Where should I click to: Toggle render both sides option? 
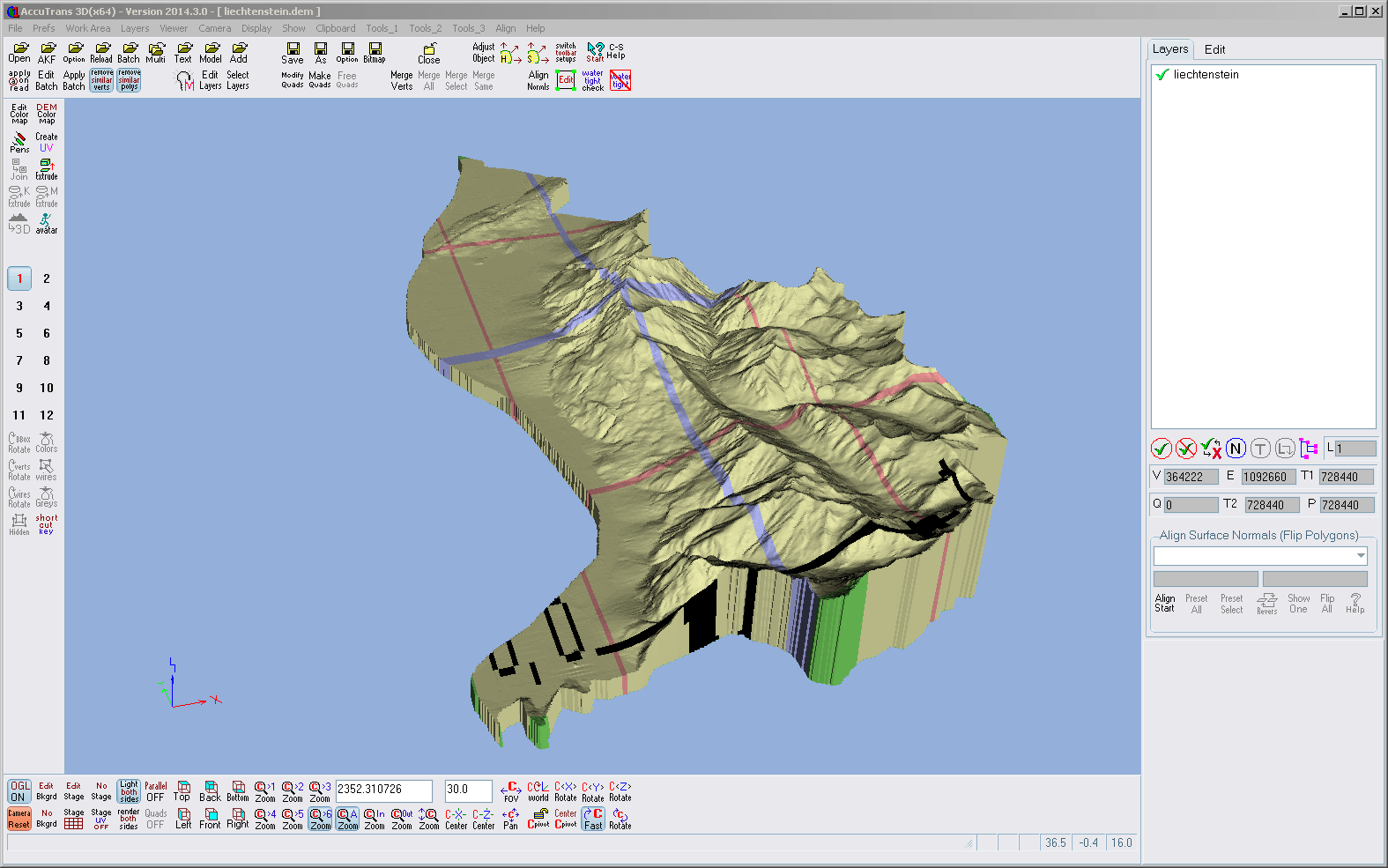pyautogui.click(x=129, y=819)
